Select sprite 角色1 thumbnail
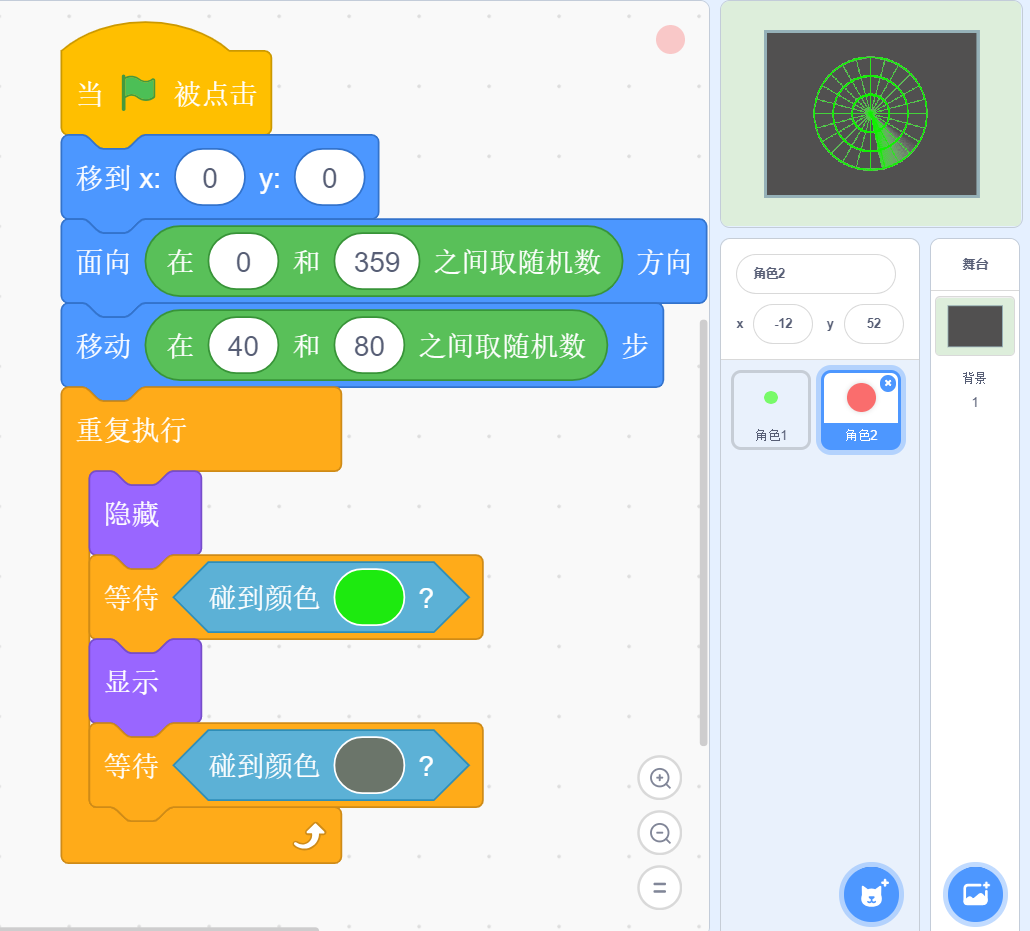 [770, 409]
